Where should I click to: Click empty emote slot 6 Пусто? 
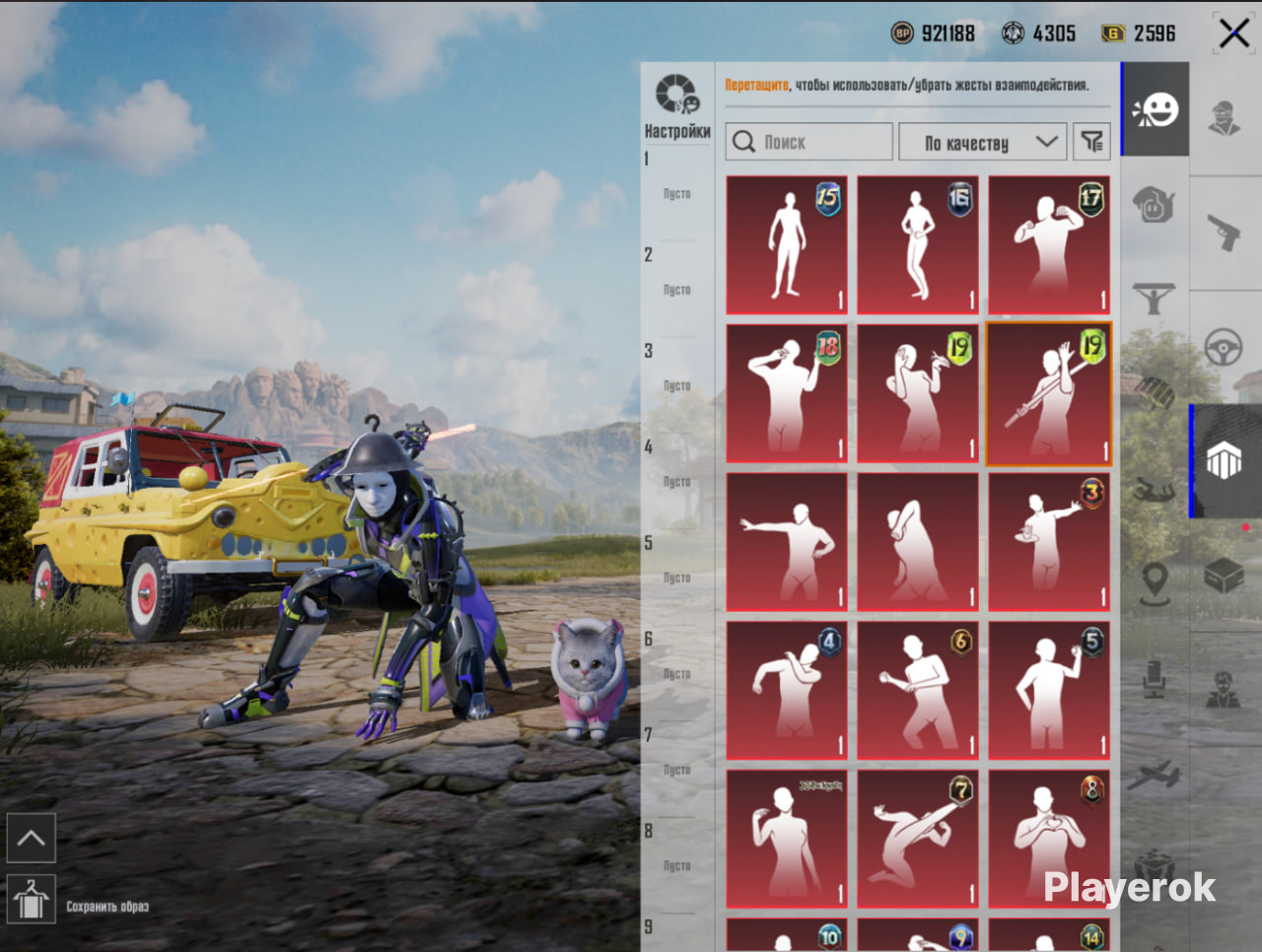(x=677, y=674)
